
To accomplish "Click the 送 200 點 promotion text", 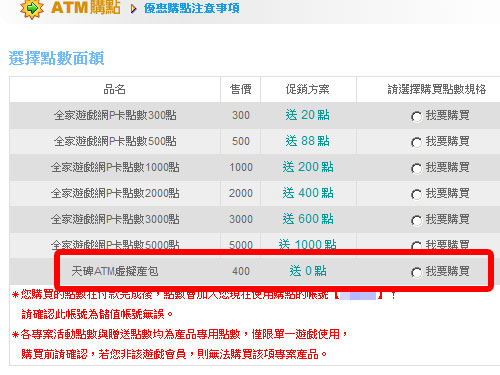I will [308, 167].
